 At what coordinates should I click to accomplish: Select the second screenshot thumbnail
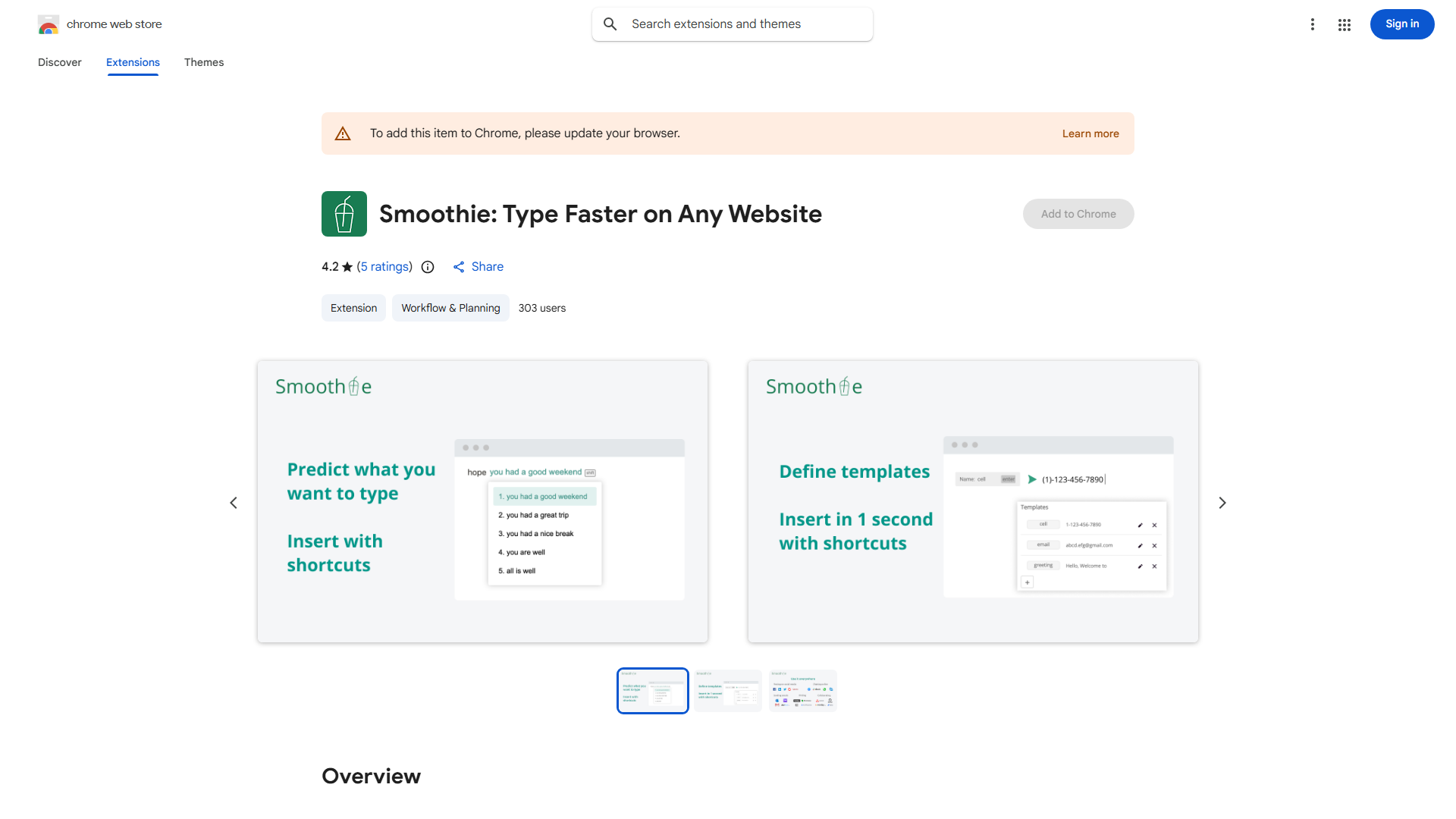(x=728, y=690)
